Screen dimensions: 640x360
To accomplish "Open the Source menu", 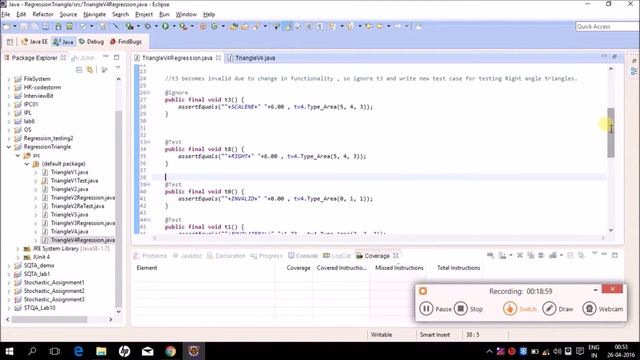I will tap(68, 14).
